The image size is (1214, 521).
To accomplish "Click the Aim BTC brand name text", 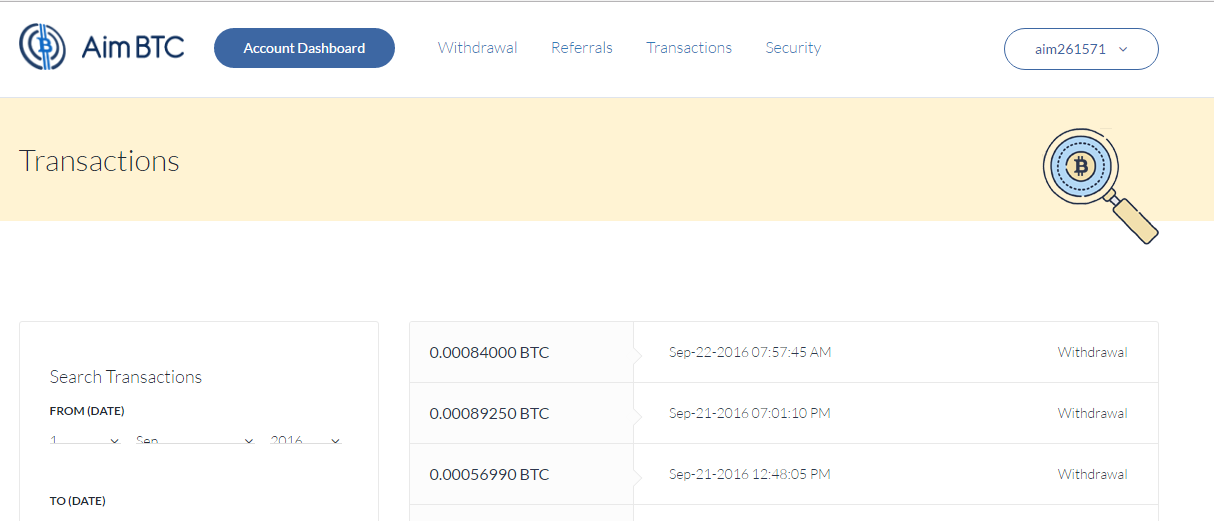I will click(x=133, y=48).
